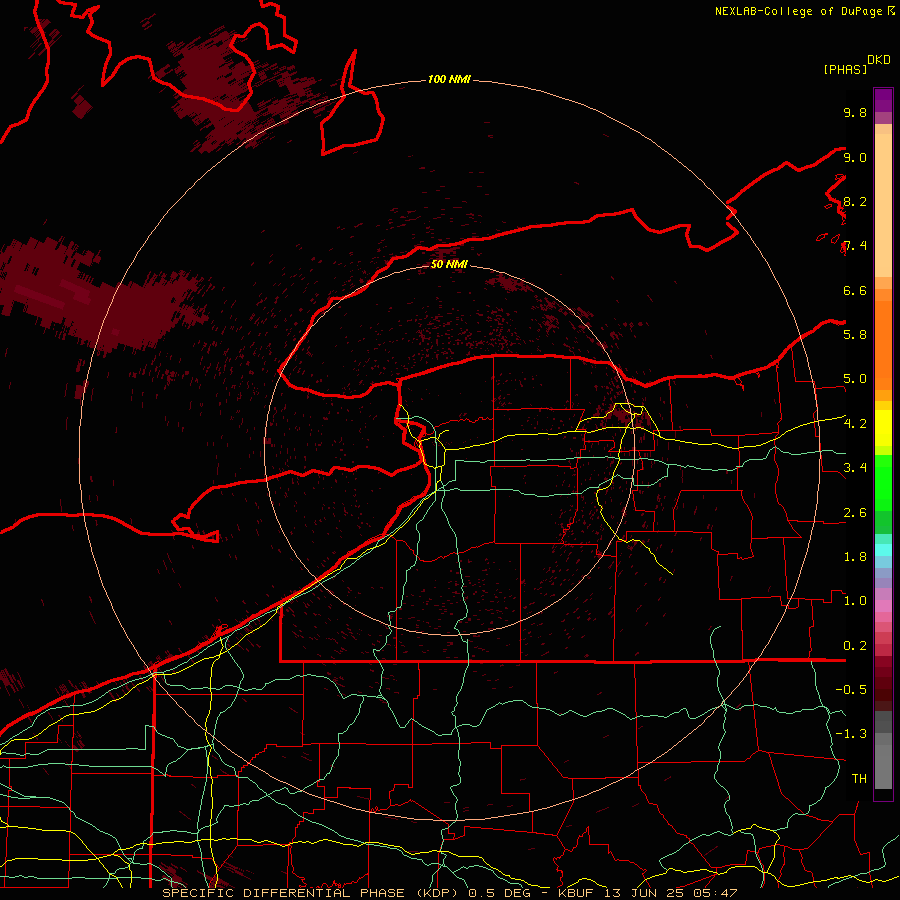
Task: Click the 1.0 legend value
Action: tap(855, 601)
